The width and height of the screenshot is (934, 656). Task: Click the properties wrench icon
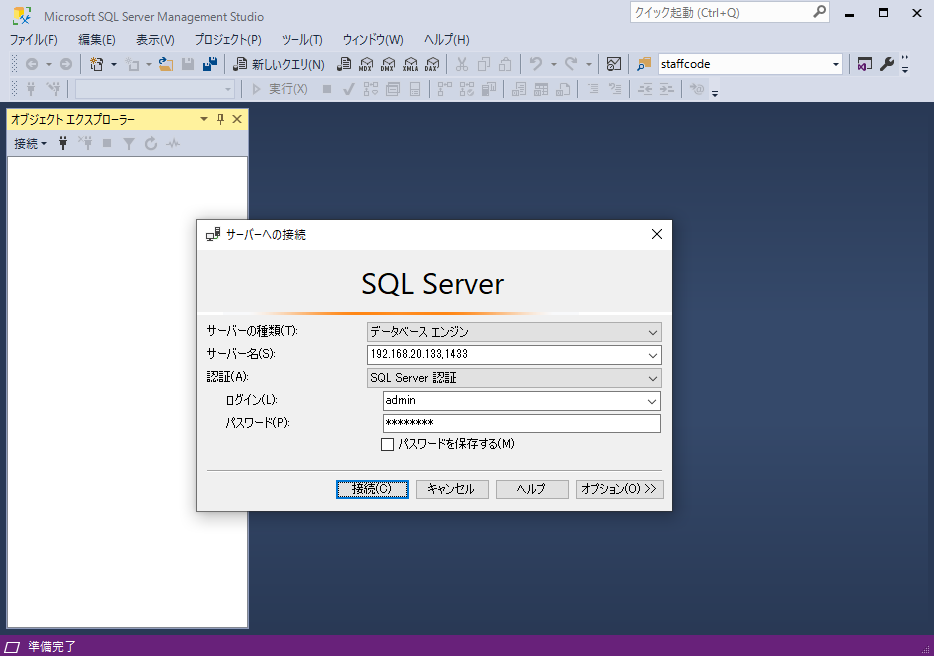pos(887,64)
